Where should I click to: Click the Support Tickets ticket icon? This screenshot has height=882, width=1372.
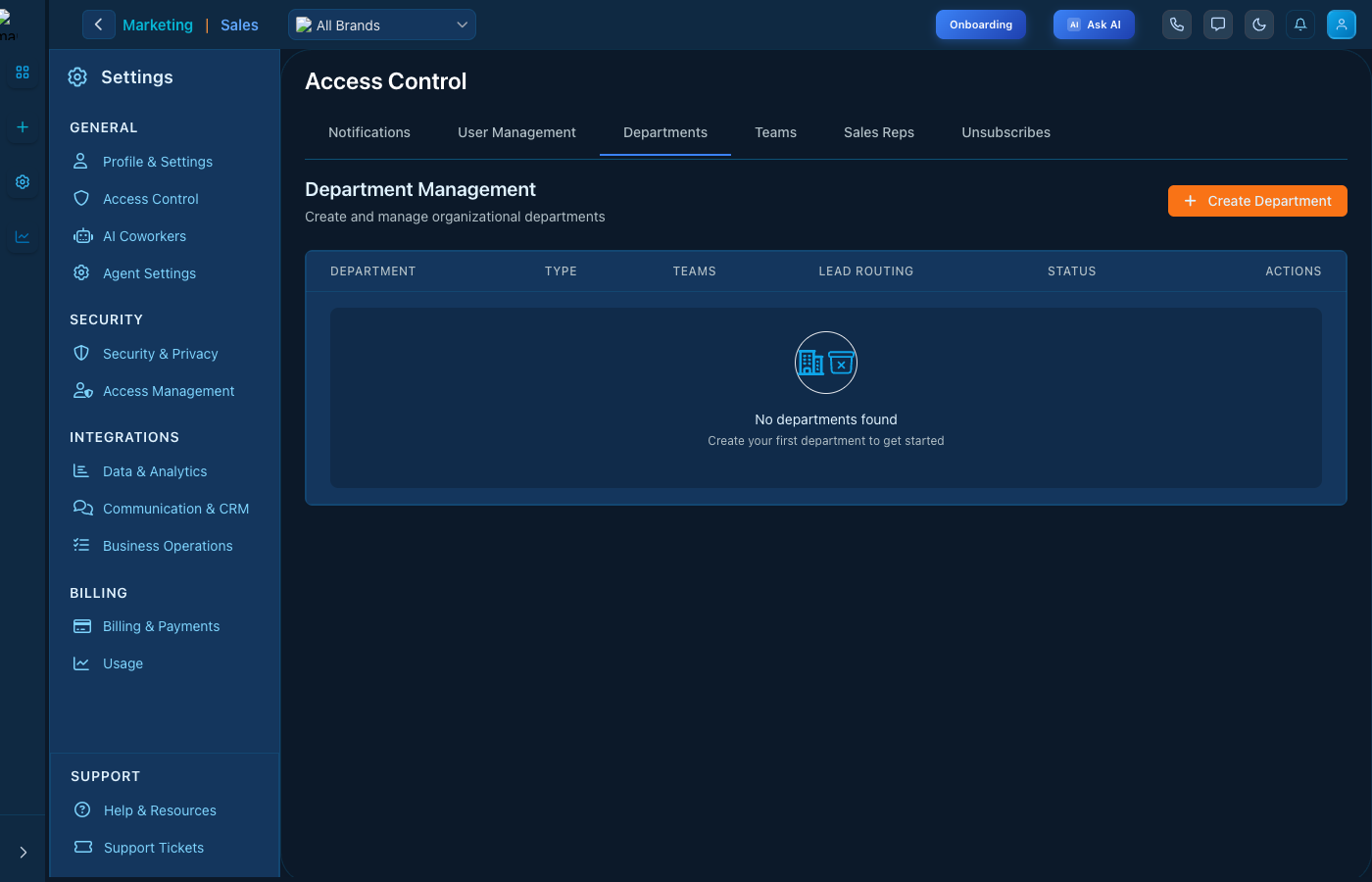point(83,847)
